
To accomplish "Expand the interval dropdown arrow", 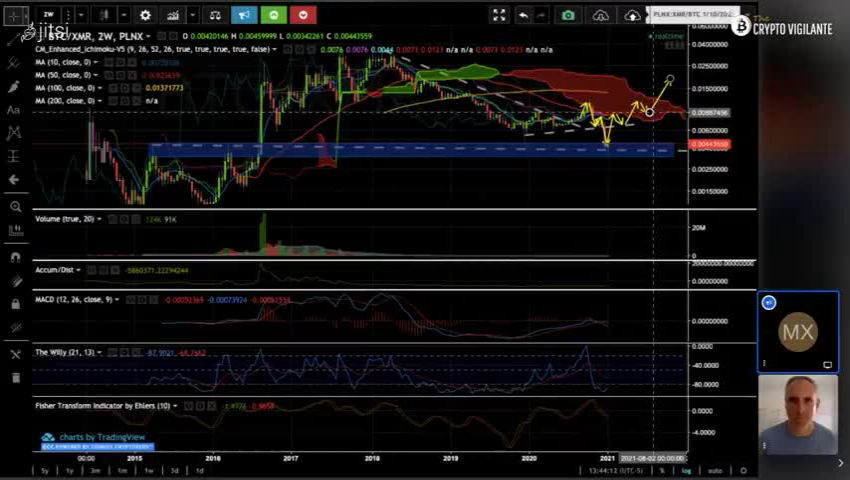I will coord(81,15).
